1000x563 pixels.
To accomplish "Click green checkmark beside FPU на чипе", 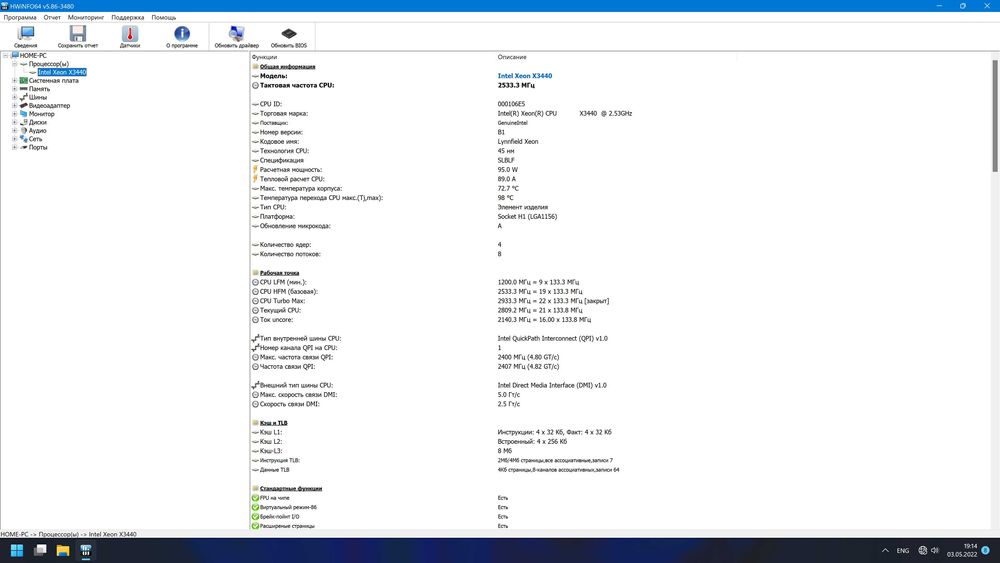I will (255, 498).
